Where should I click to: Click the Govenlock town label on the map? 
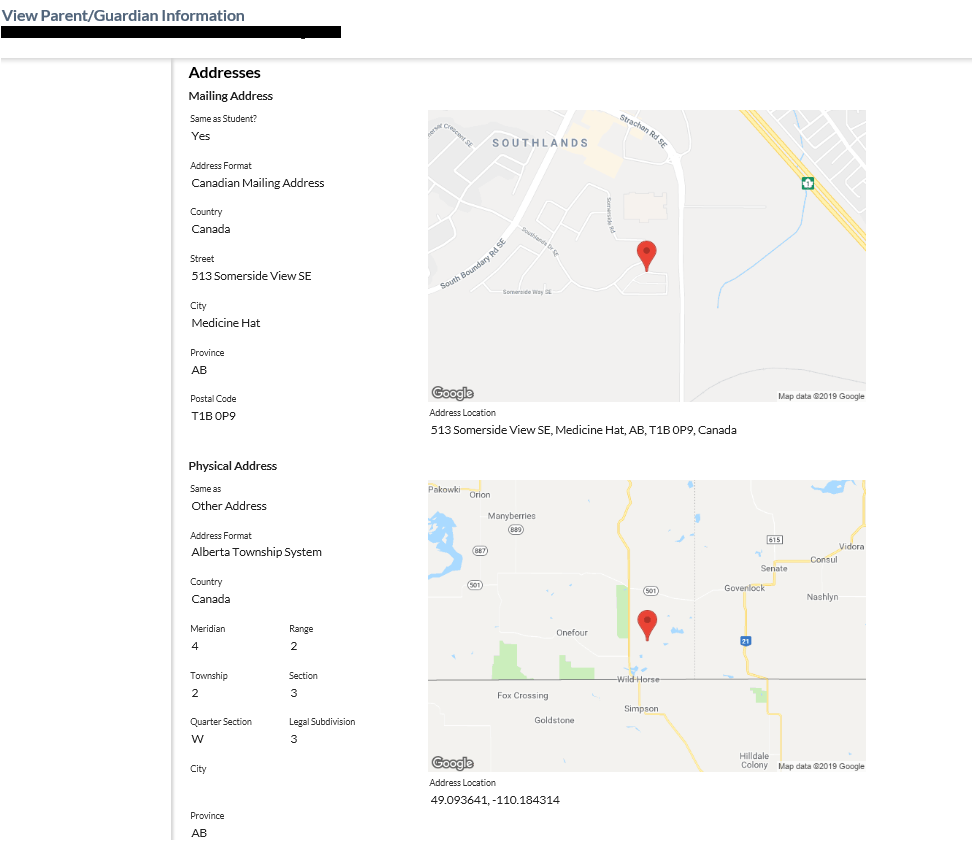click(744, 588)
